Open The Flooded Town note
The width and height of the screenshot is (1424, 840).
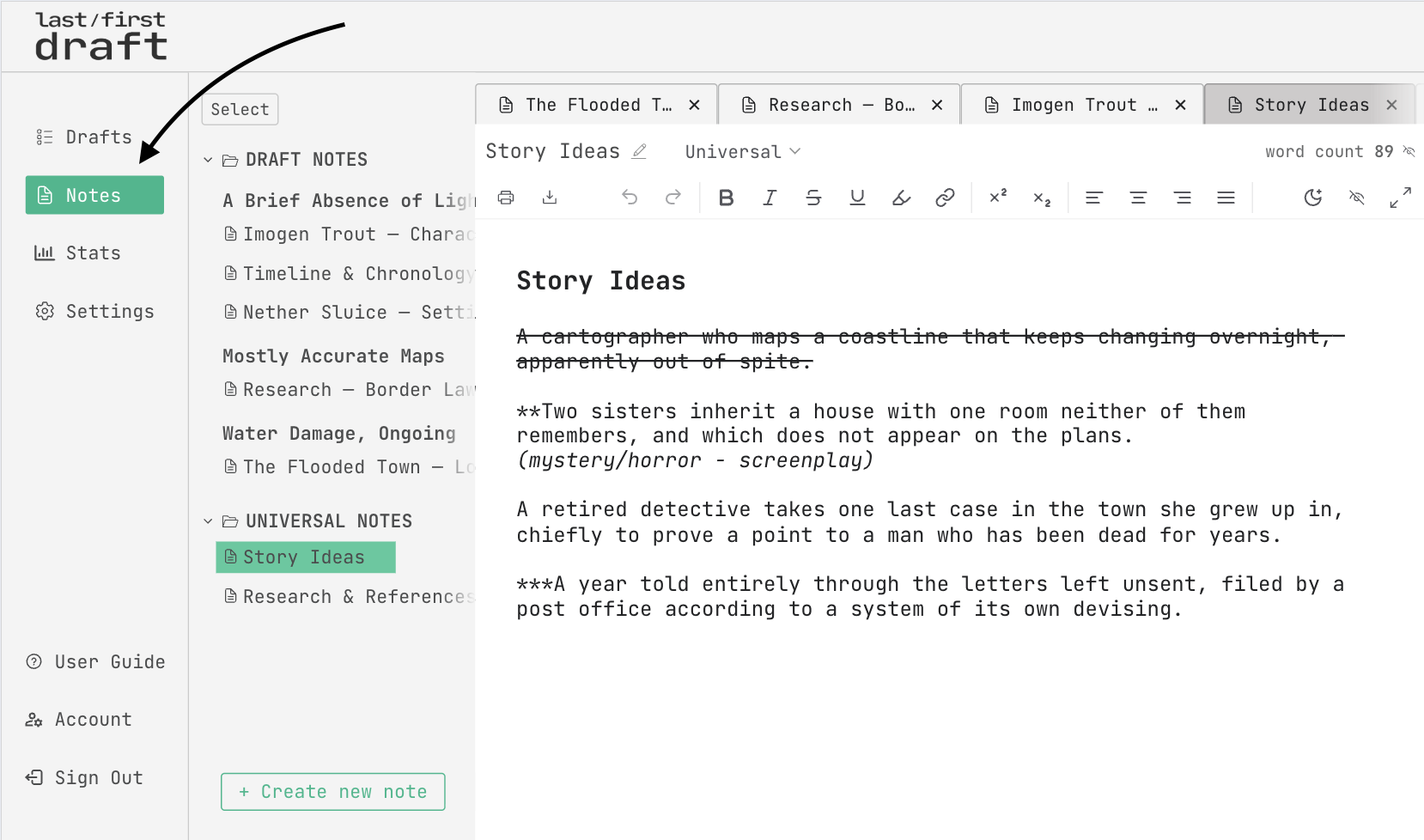pos(349,467)
